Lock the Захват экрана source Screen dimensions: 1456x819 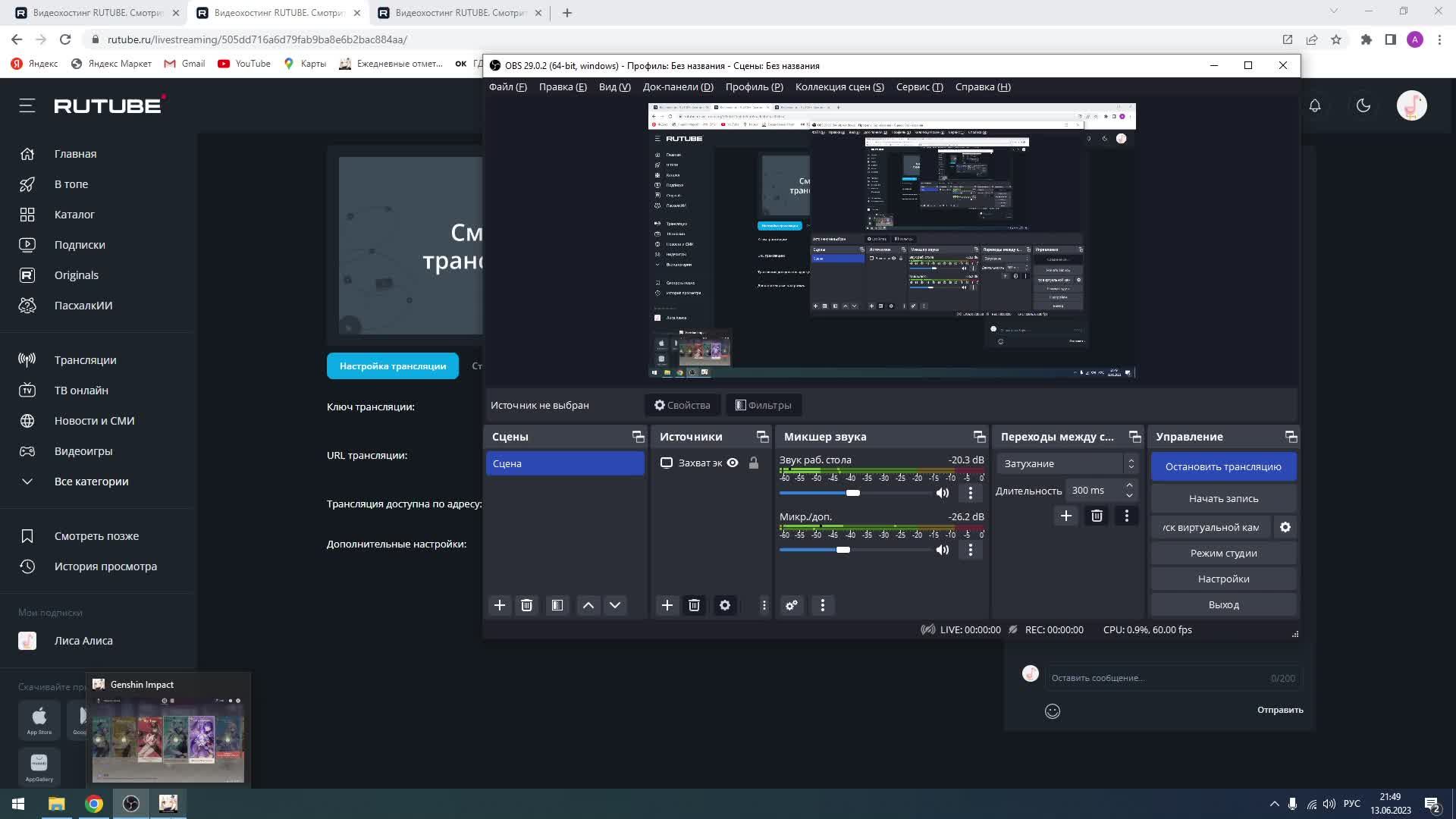point(754,463)
